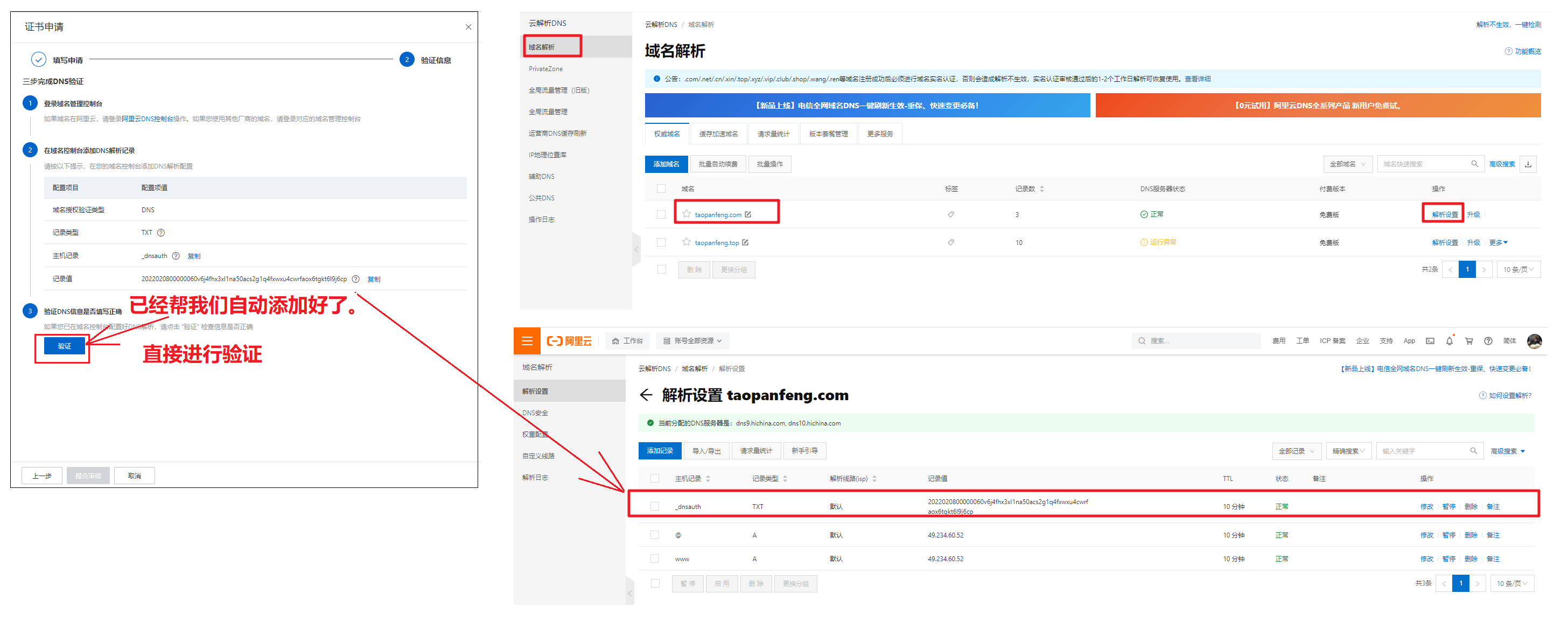This screenshot has height=642, width=1568.
Task: Sort by 记录数 column arrows
Action: click(x=1041, y=189)
